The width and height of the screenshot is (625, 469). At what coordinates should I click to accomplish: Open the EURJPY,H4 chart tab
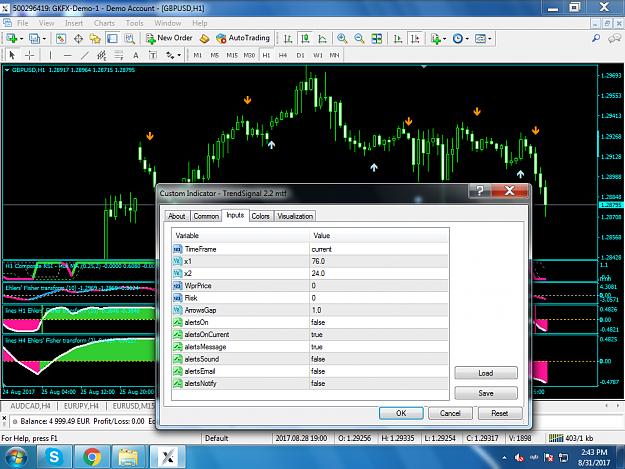click(81, 406)
